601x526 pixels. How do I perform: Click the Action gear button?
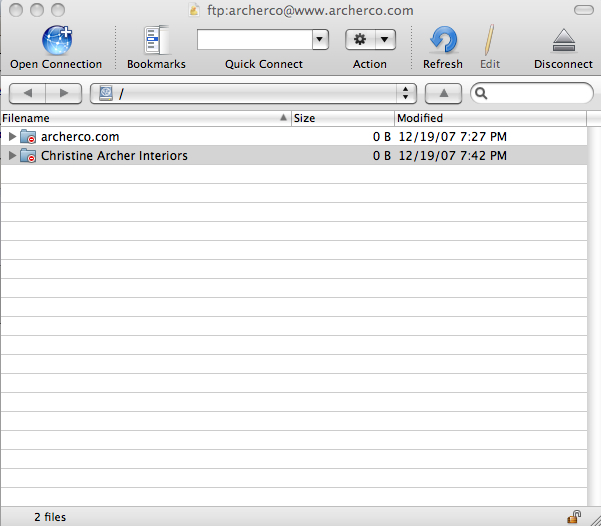(360, 39)
